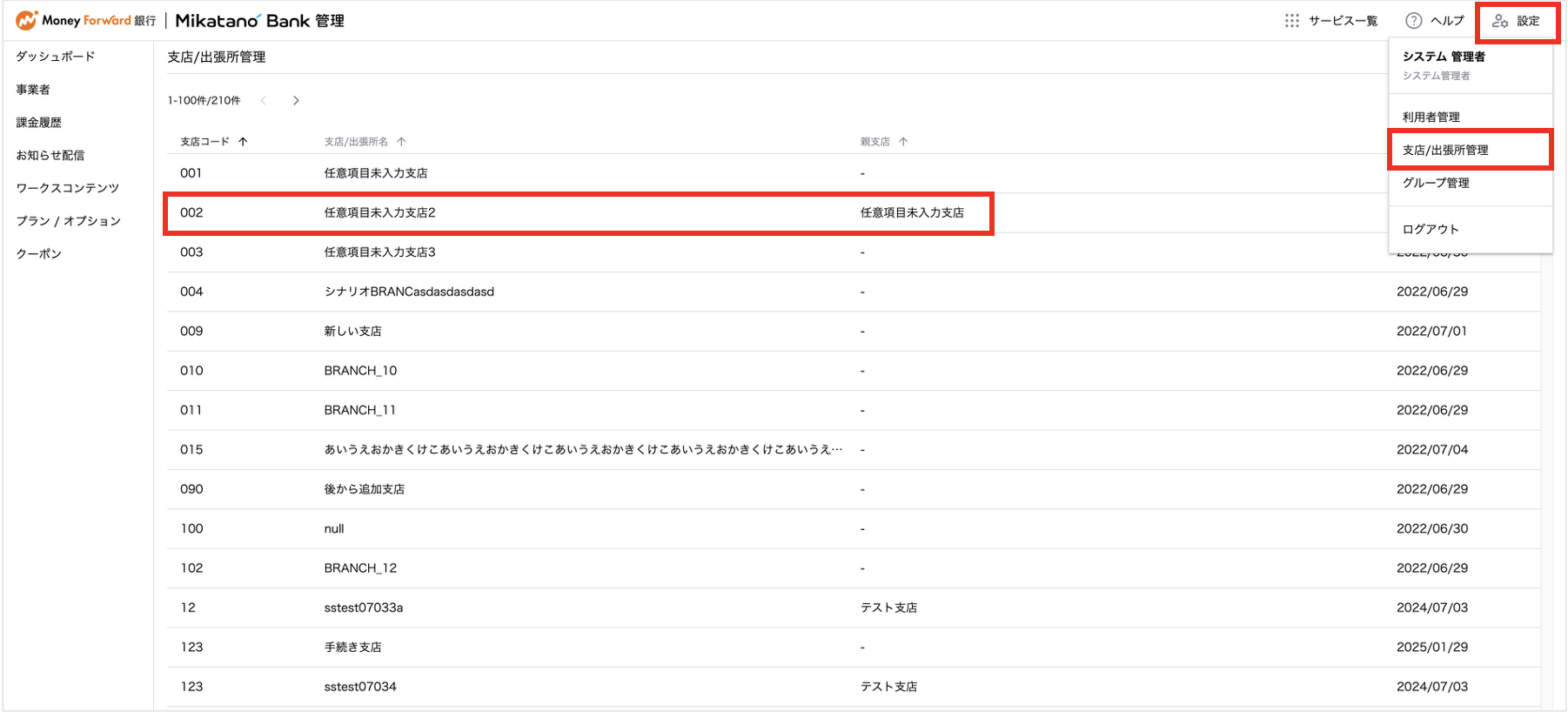Image resolution: width=1568 pixels, height=712 pixels.
Task: Click the 1-100件/210件 pagination count
Action: tap(204, 101)
